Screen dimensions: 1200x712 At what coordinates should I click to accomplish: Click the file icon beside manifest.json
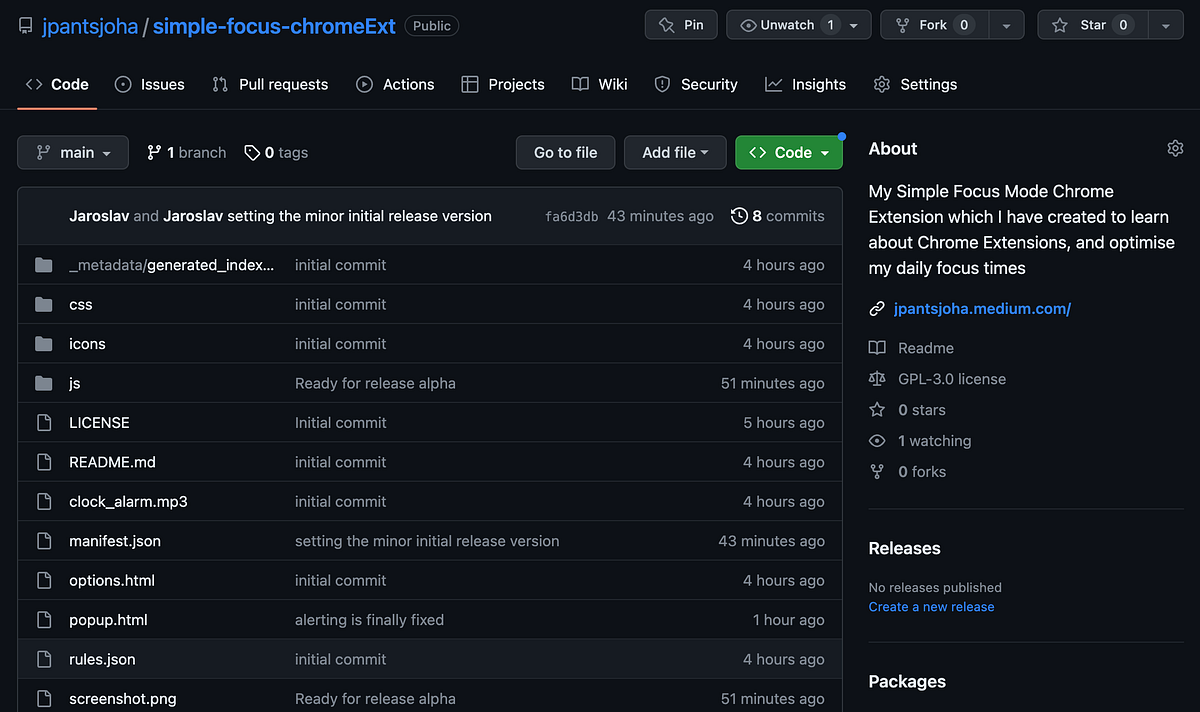[x=43, y=540]
